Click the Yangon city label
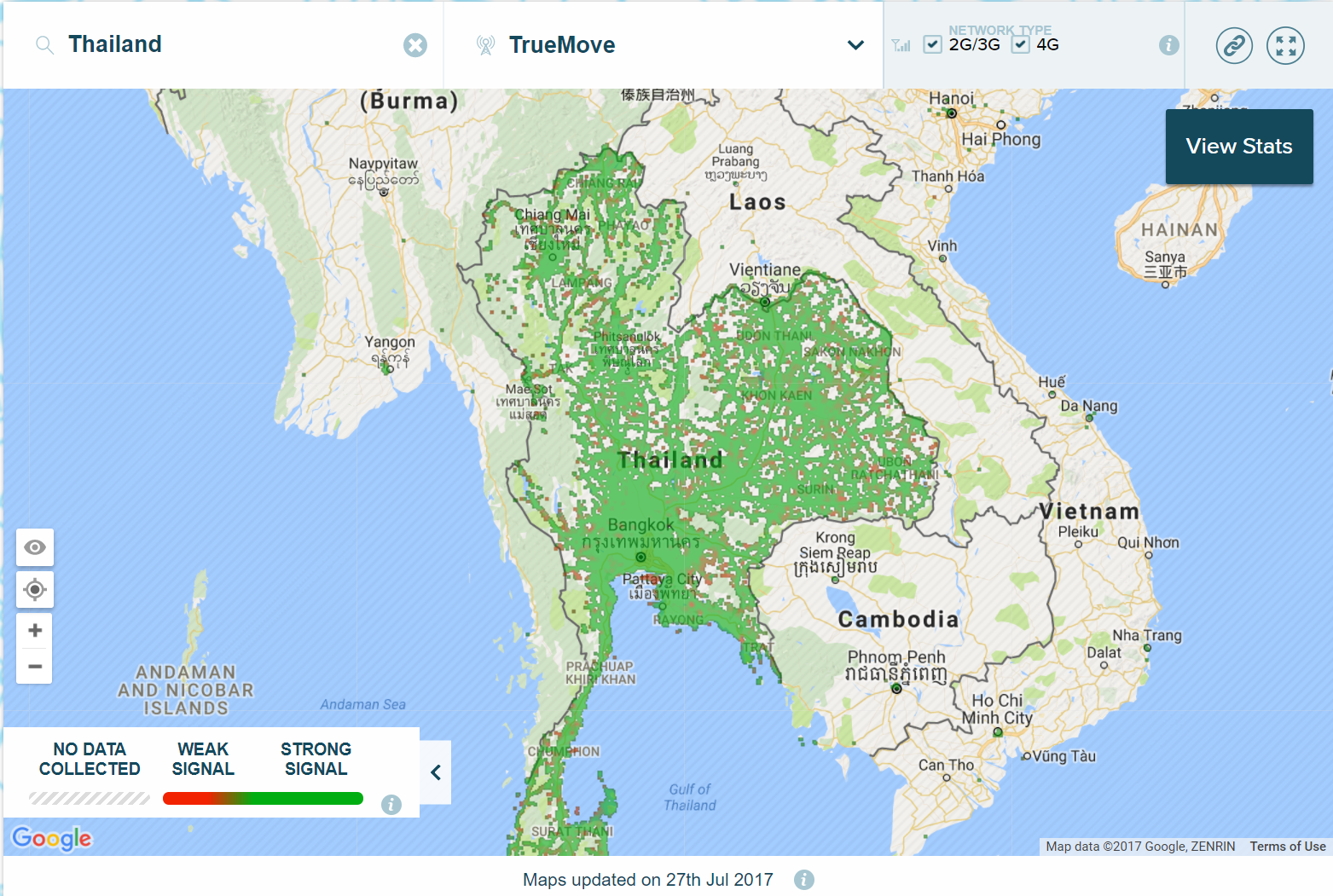This screenshot has width=1333, height=896. 390,342
